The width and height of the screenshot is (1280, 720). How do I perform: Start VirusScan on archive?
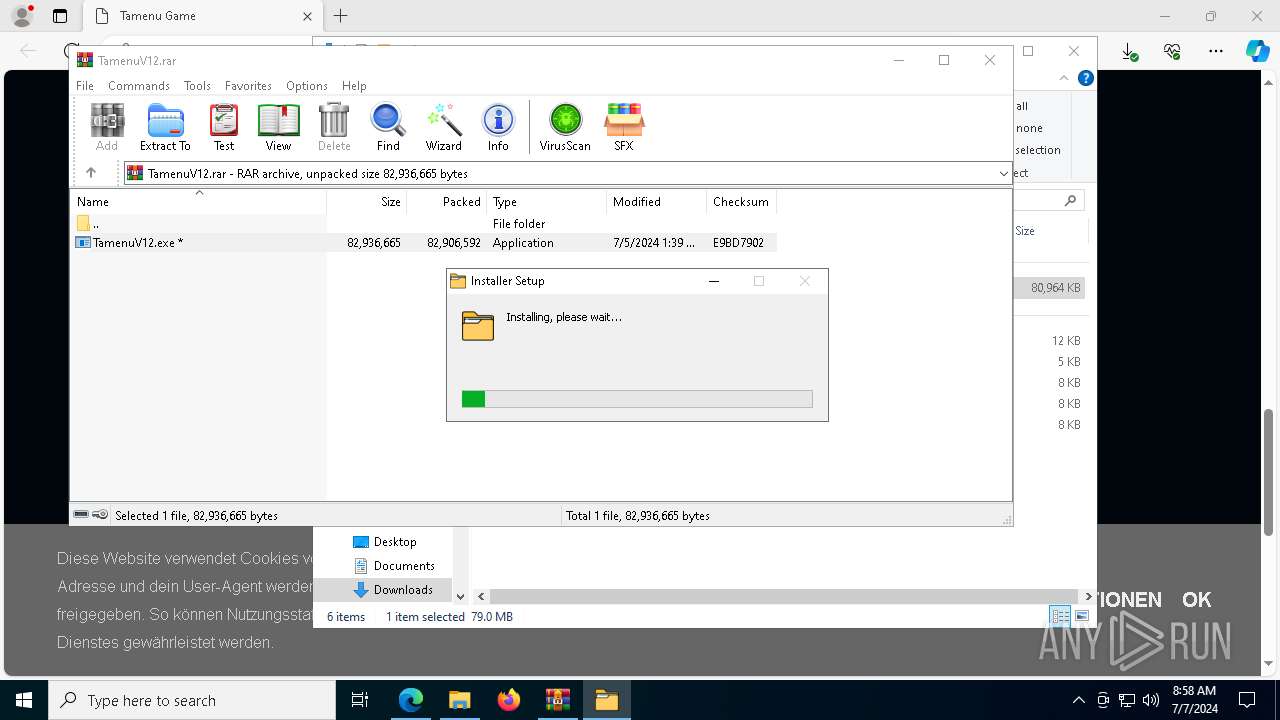(x=565, y=127)
